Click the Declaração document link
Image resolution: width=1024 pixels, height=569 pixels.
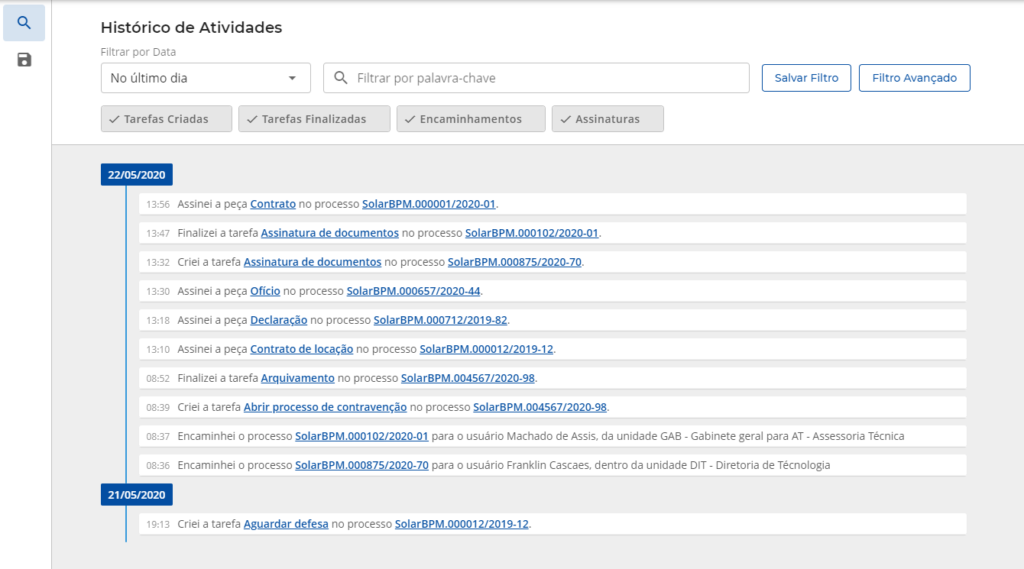278,320
